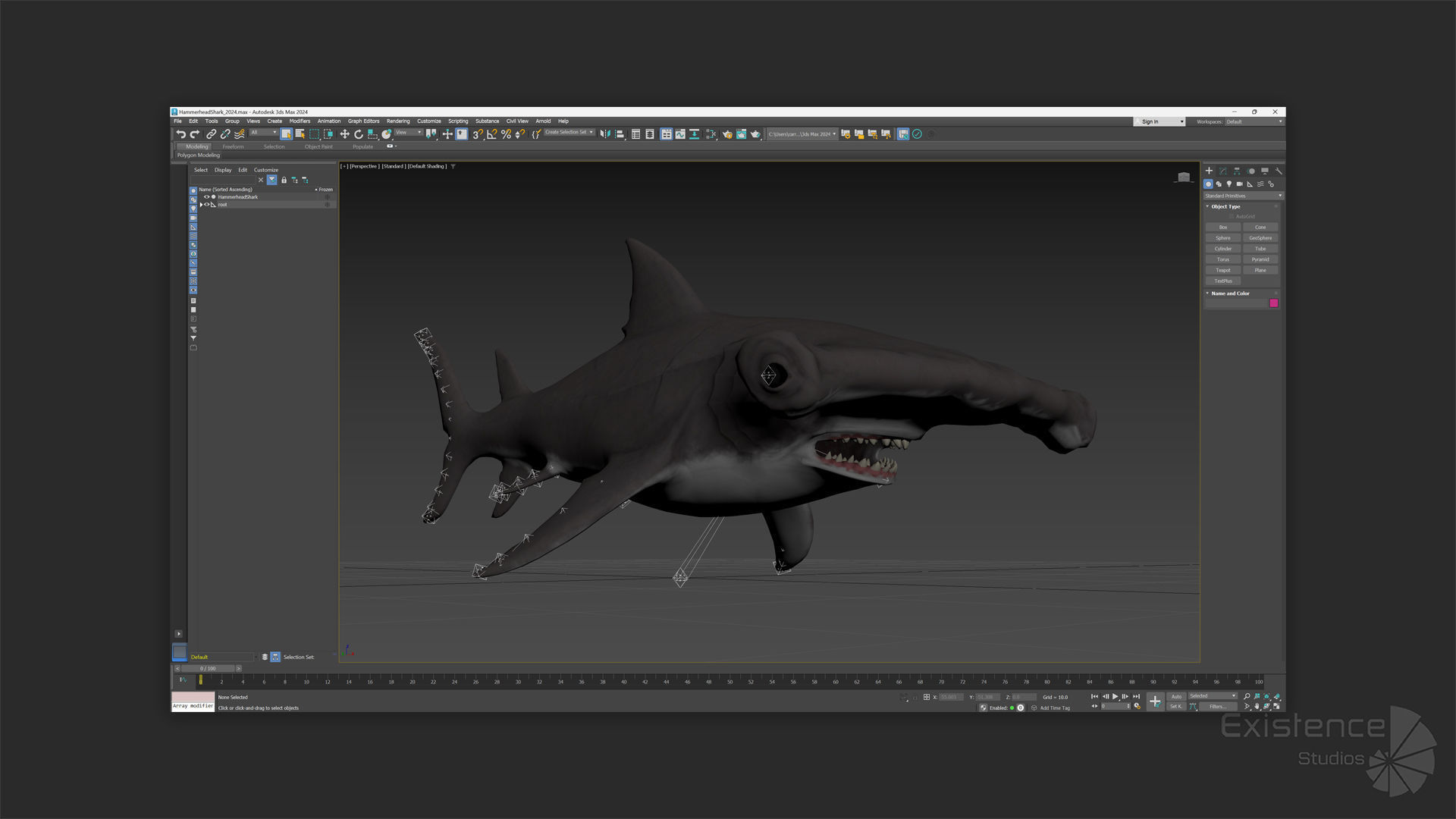Toggle visibility eye of root object
Viewport: 1456px width, 819px height.
pos(206,205)
